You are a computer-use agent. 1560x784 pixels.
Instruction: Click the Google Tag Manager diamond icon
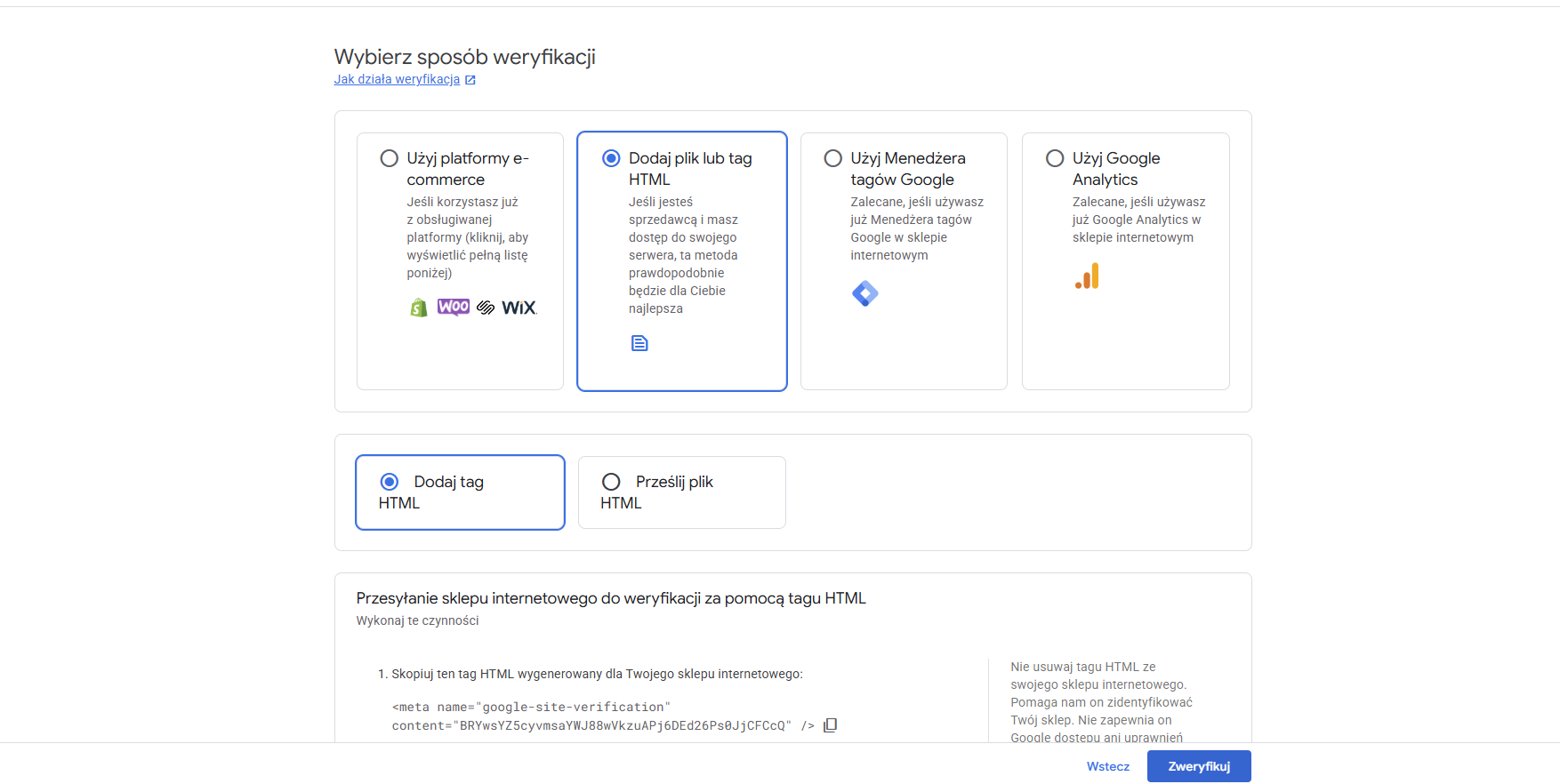coord(865,293)
